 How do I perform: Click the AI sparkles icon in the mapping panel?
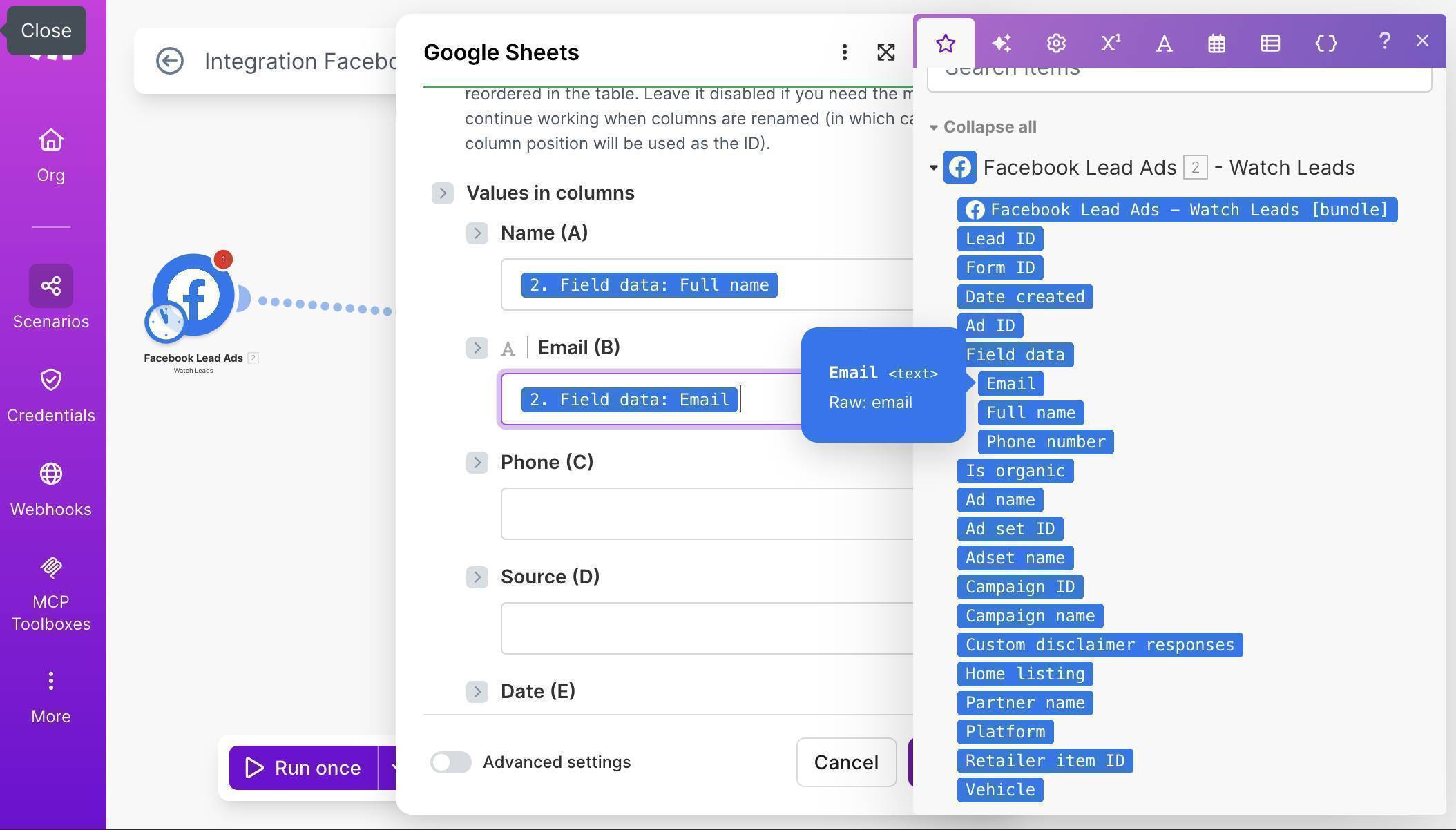pyautogui.click(x=1002, y=43)
